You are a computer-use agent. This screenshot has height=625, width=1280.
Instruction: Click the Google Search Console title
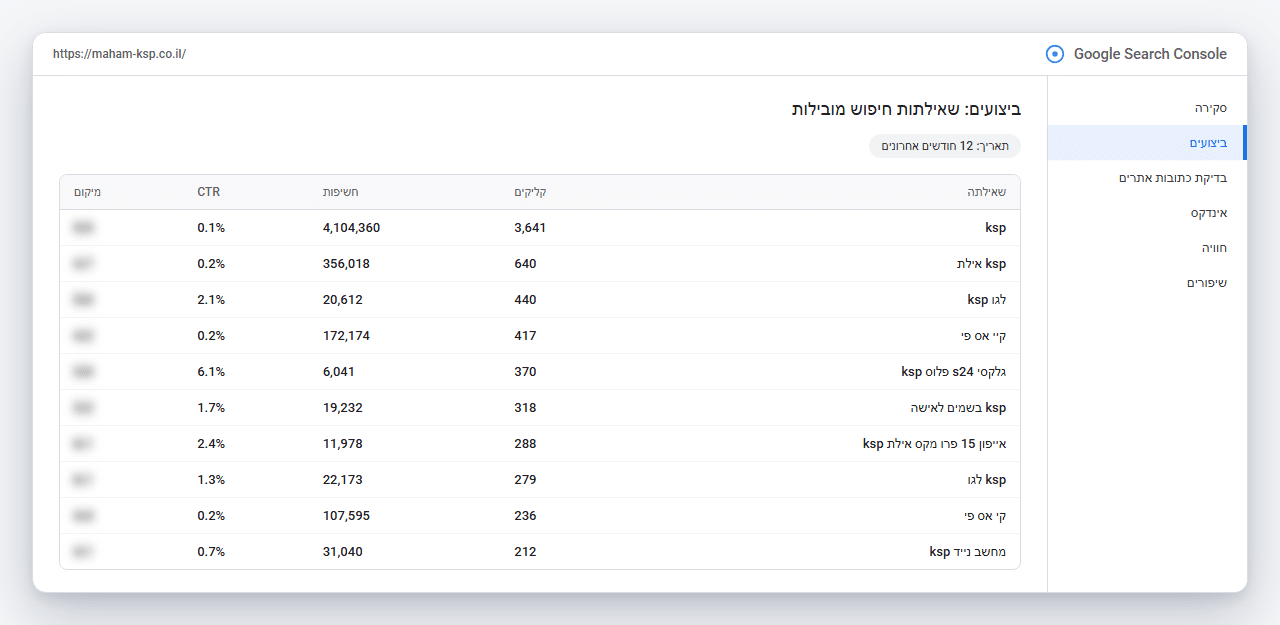[x=1150, y=54]
